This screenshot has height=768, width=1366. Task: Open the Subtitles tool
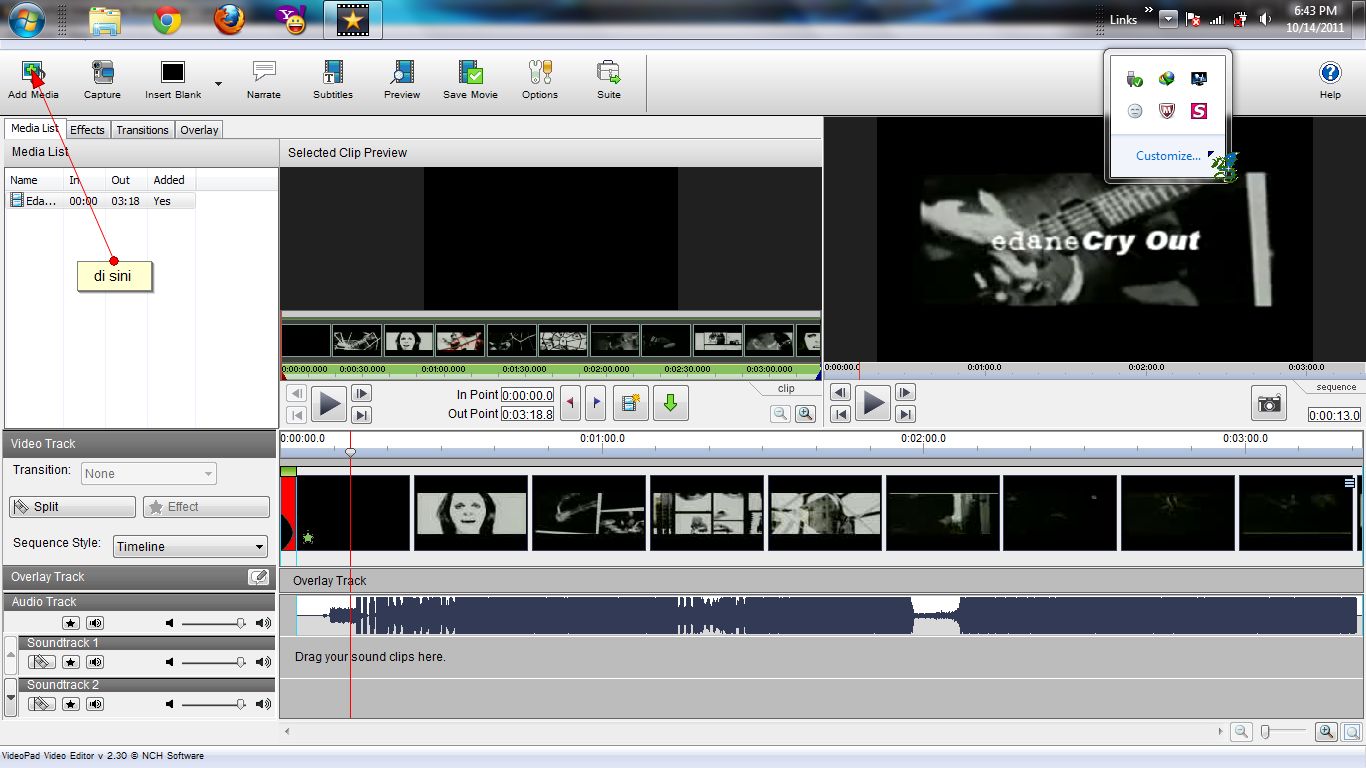tap(333, 80)
